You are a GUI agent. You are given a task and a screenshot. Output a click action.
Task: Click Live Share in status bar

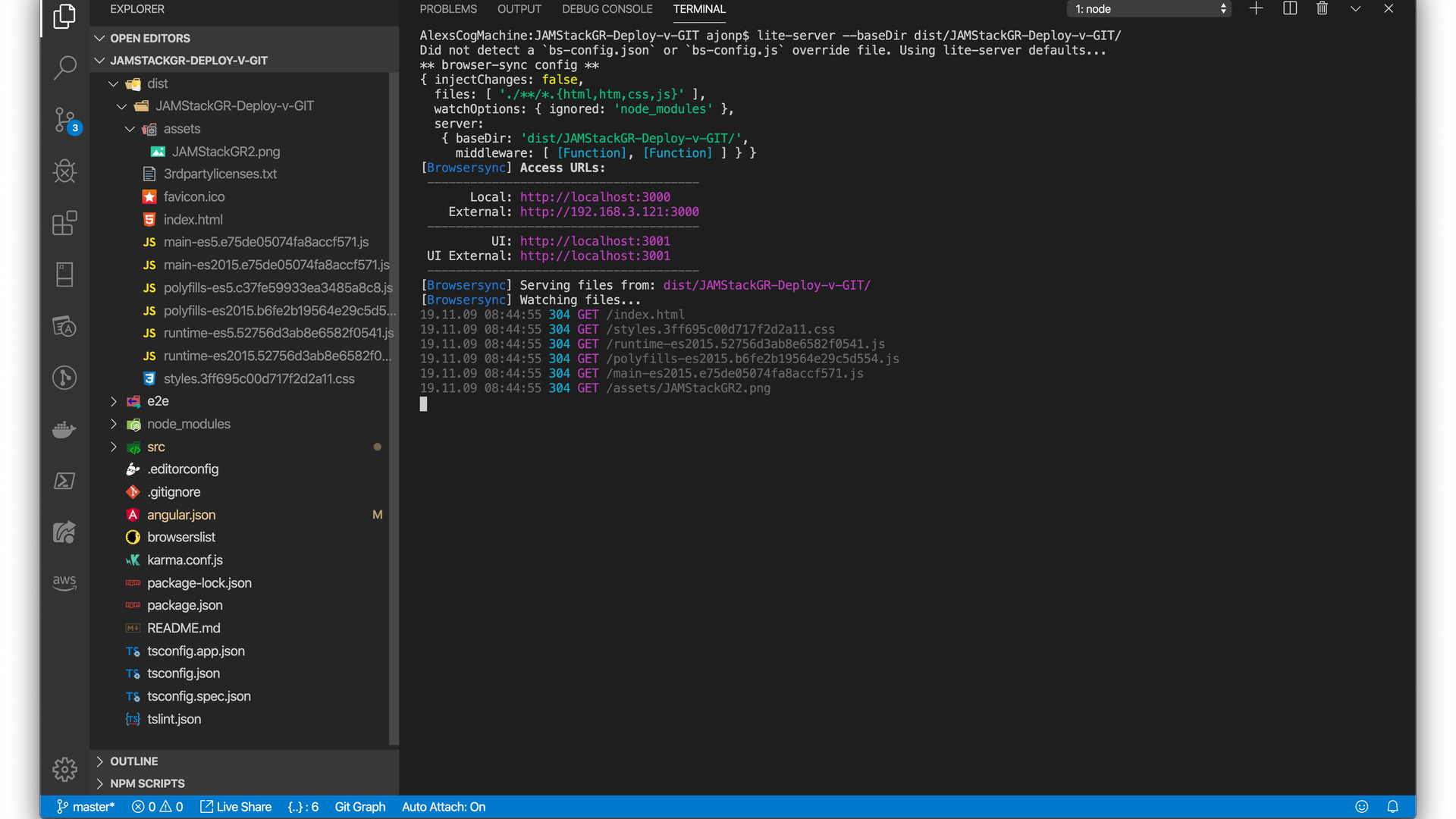[x=236, y=807]
